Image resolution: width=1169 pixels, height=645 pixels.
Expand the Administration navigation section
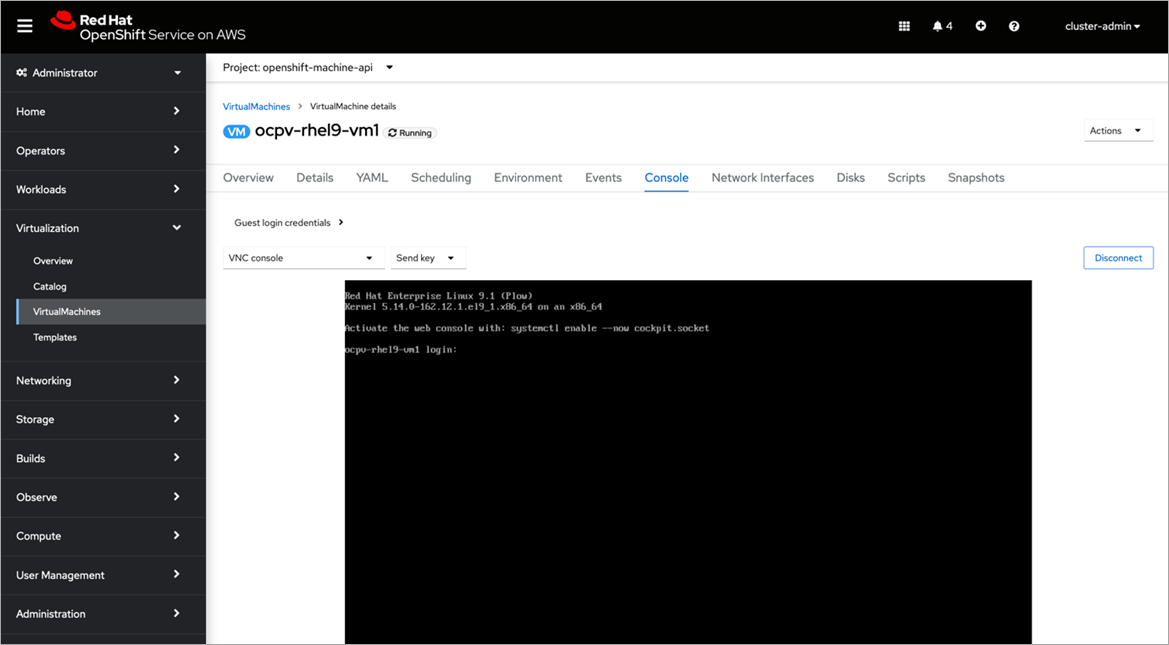[x=103, y=614]
